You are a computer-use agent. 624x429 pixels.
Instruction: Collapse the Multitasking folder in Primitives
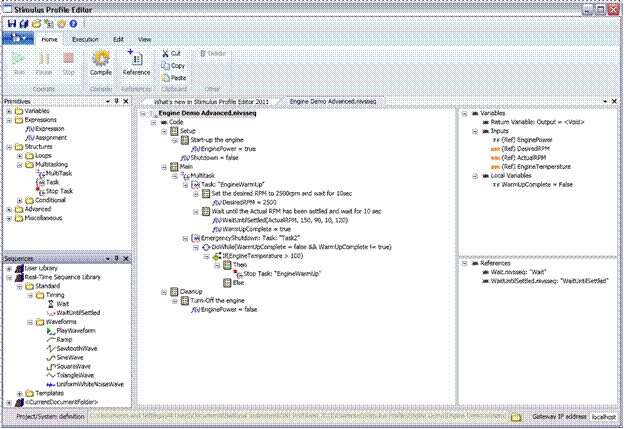(x=19, y=164)
